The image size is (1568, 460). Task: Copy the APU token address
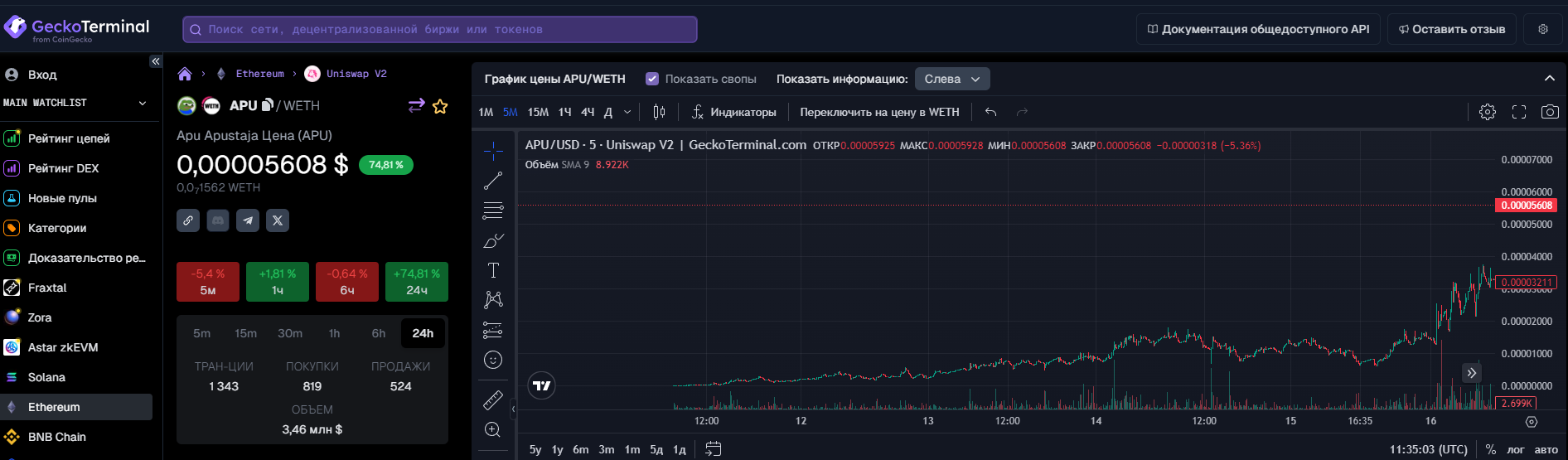[x=267, y=105]
